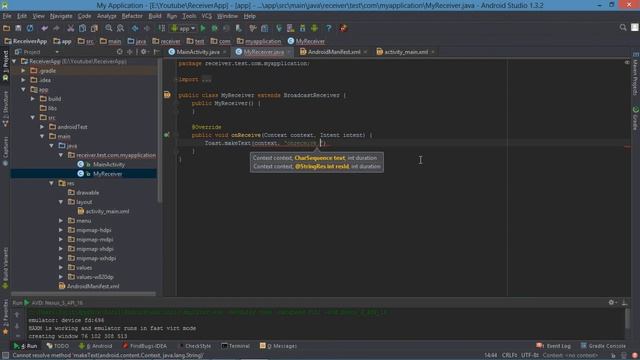The height and width of the screenshot is (360, 640).
Task: Open the Build menu
Action: 155,16
